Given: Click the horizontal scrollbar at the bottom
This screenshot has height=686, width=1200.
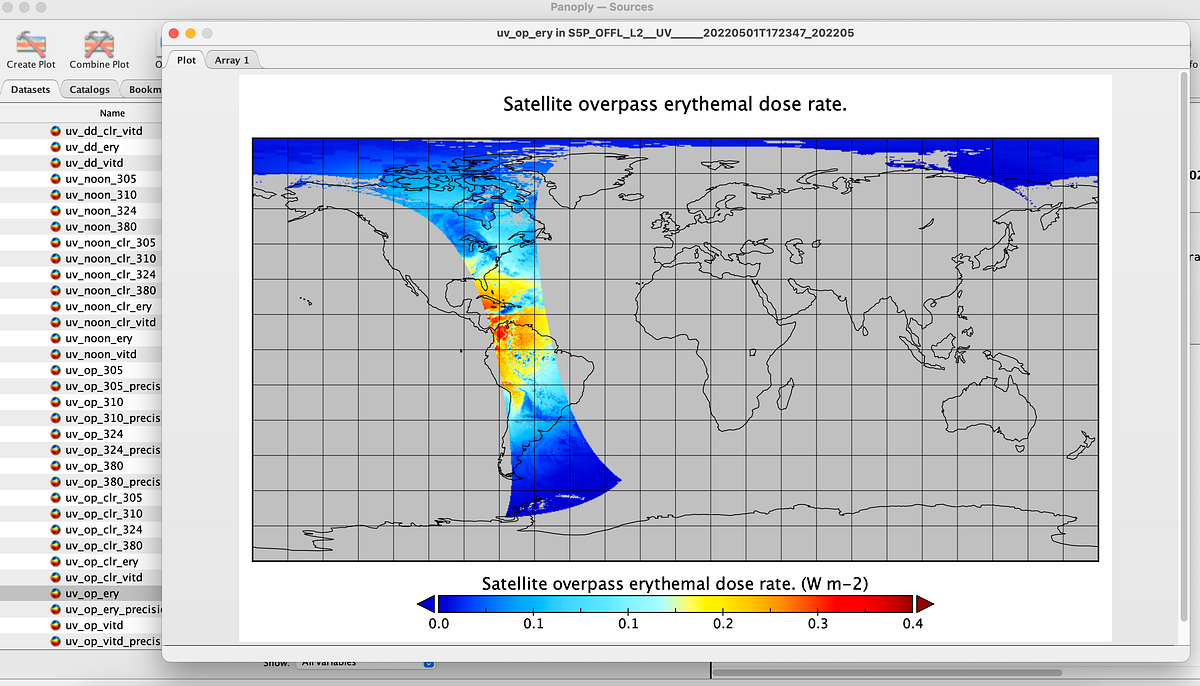Looking at the screenshot, I should click(x=890, y=673).
